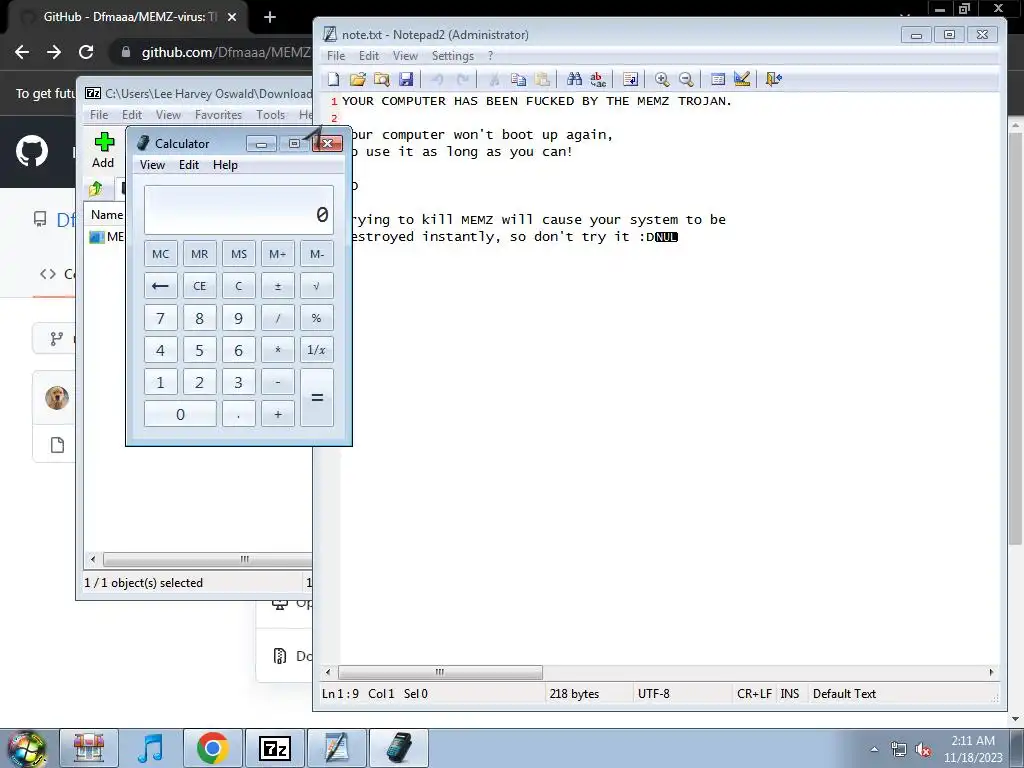Save note.txt with the floppy disk icon
1024x768 pixels.
tap(406, 79)
